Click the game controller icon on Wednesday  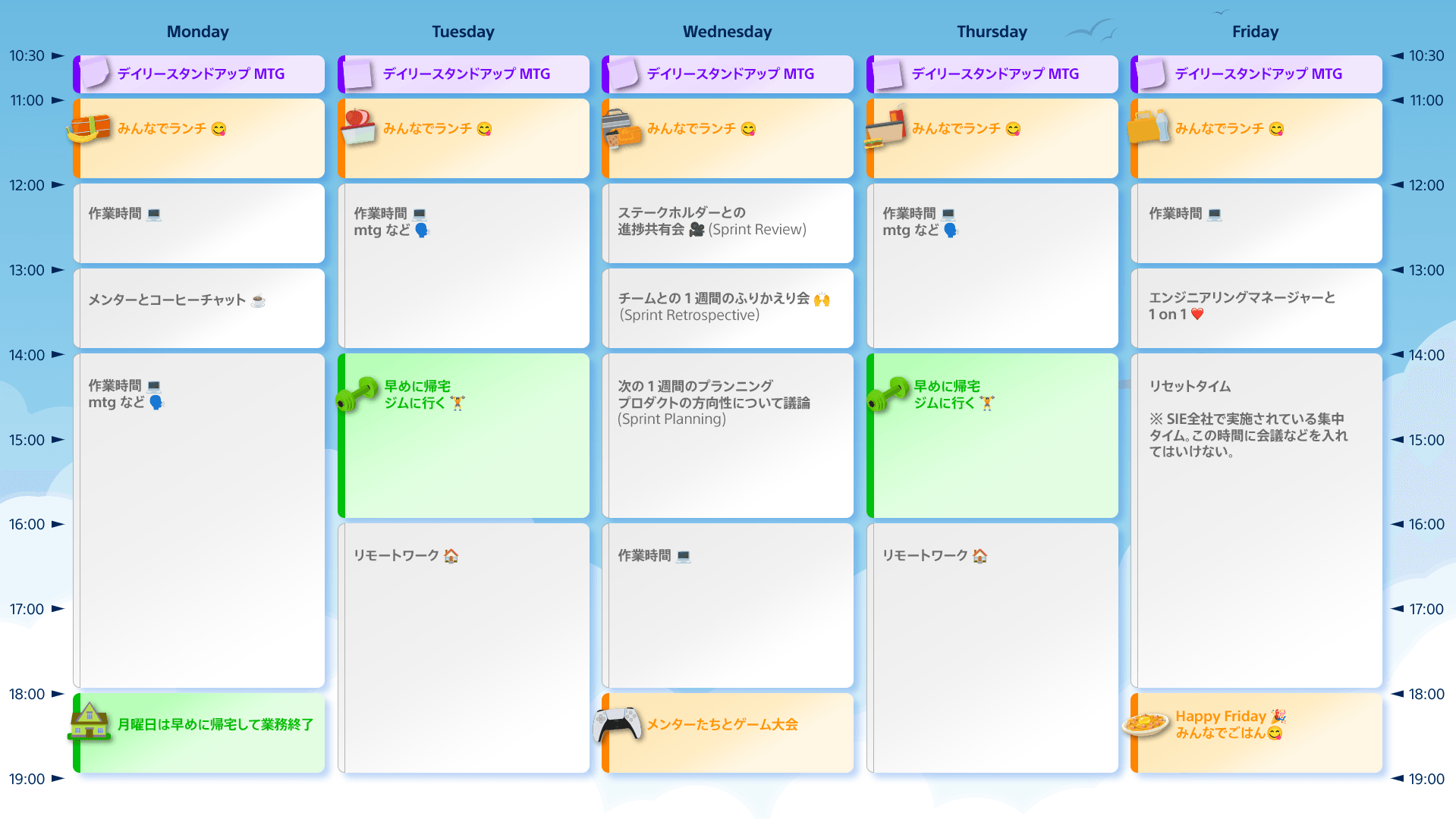[617, 724]
